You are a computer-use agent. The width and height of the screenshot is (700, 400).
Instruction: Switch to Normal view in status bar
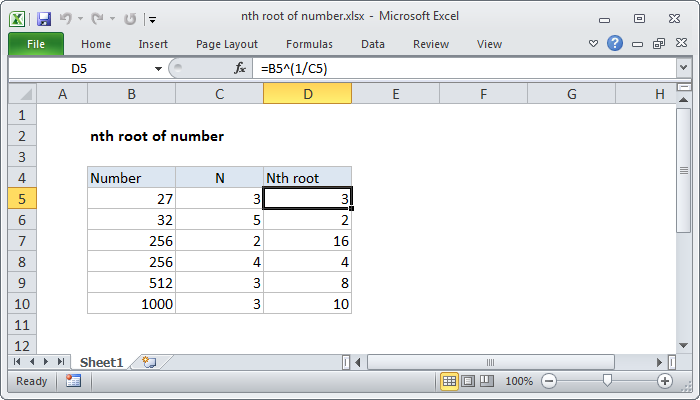pos(450,381)
